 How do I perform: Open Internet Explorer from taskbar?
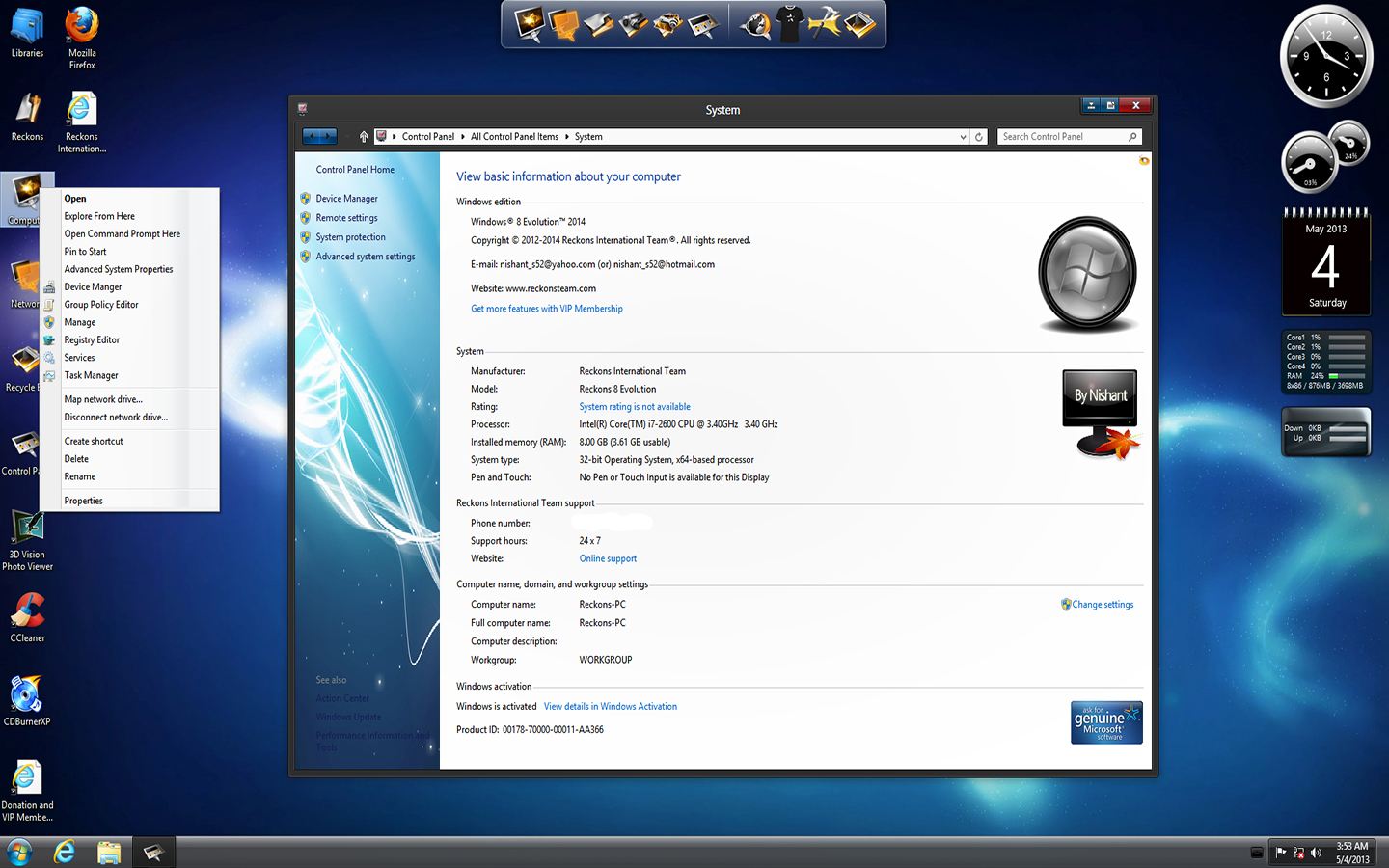pos(65,852)
